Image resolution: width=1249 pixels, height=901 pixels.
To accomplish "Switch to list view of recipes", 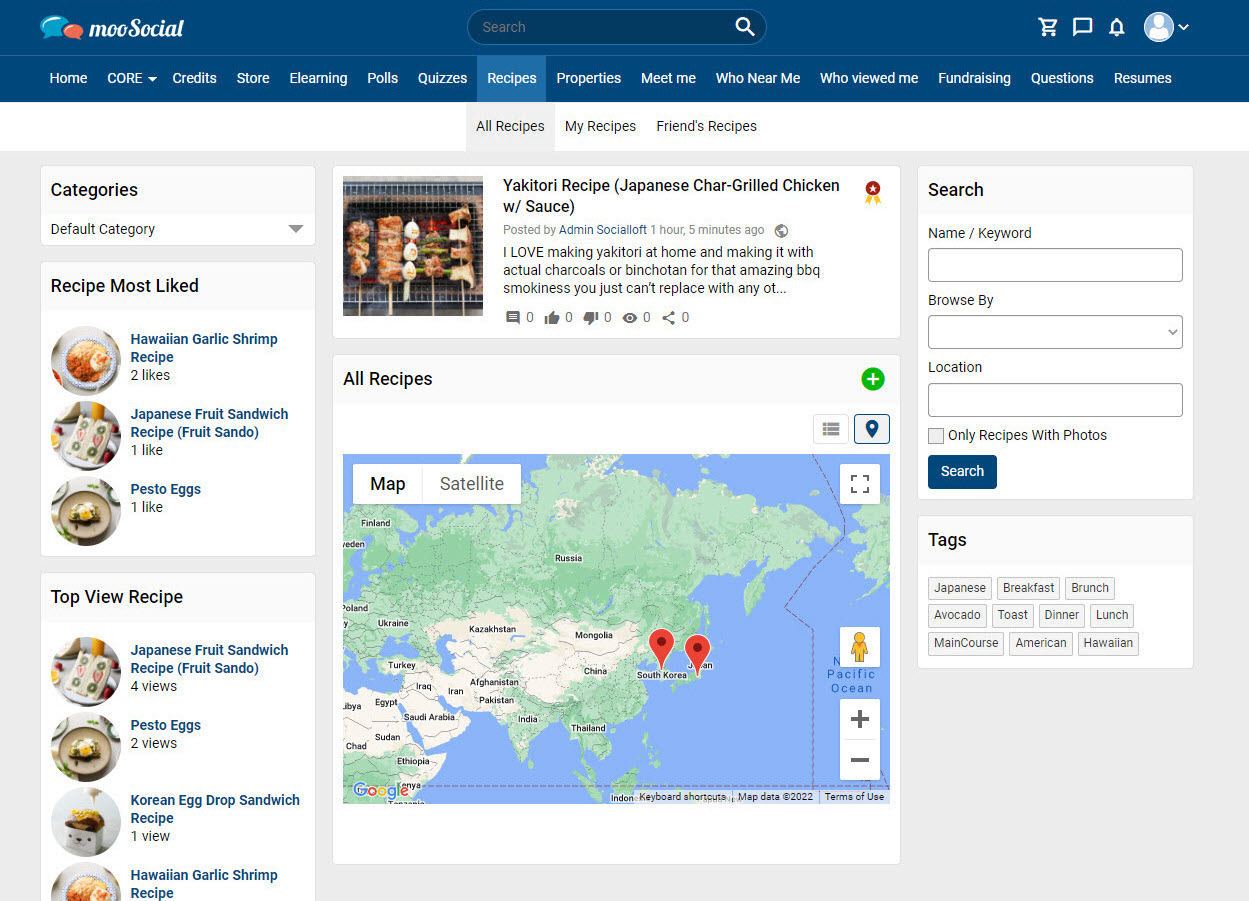I will pyautogui.click(x=831, y=429).
